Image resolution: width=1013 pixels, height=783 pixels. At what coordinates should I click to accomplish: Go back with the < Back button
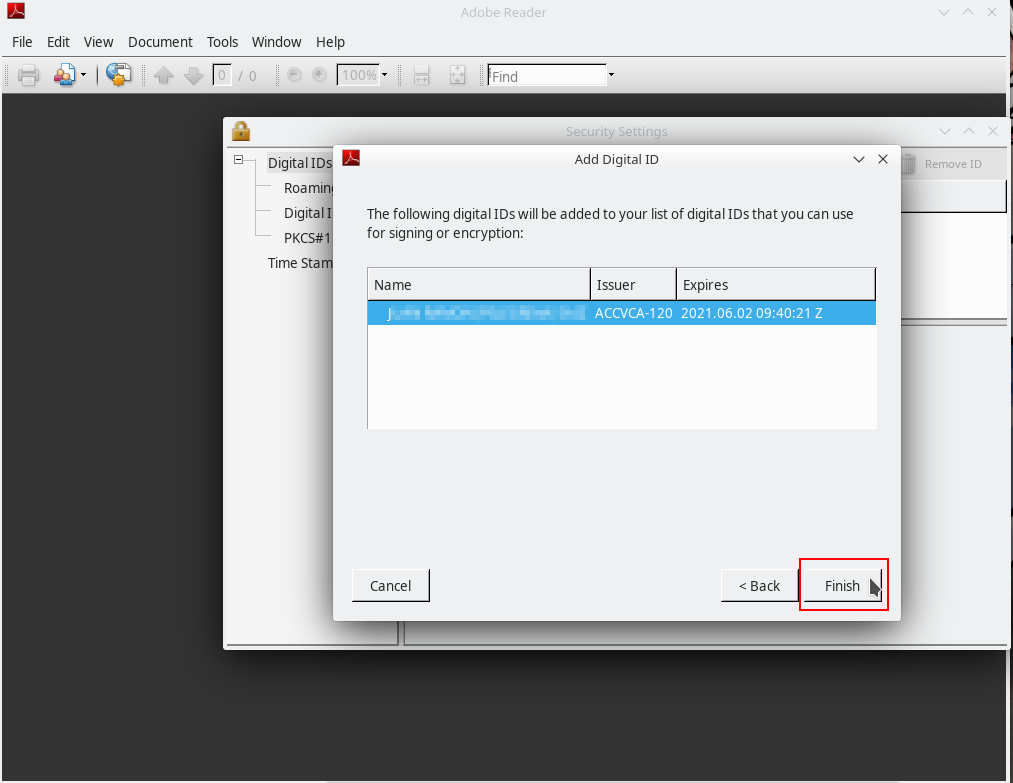(x=759, y=586)
